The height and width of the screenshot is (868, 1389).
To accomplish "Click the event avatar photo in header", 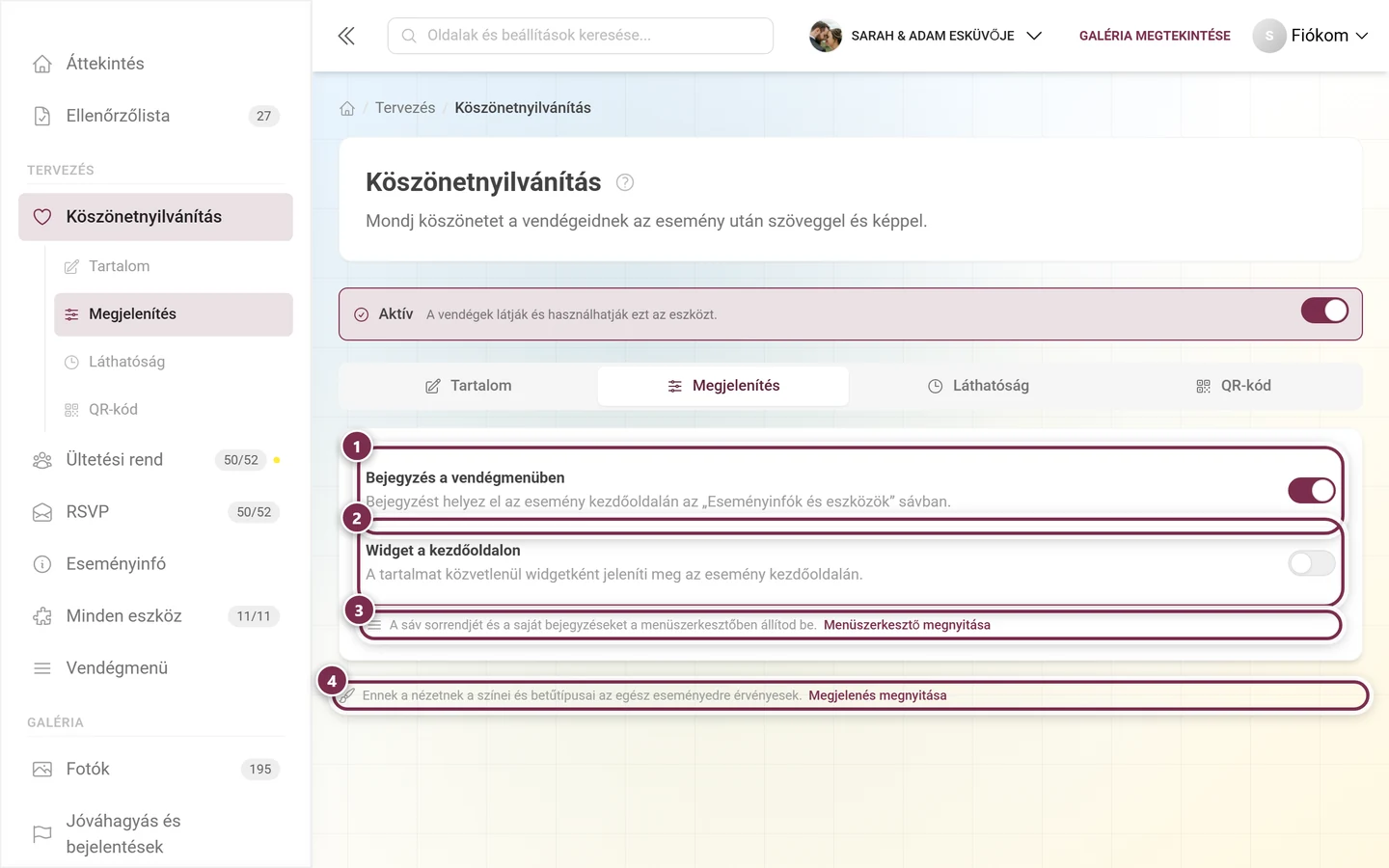I will pos(826,36).
